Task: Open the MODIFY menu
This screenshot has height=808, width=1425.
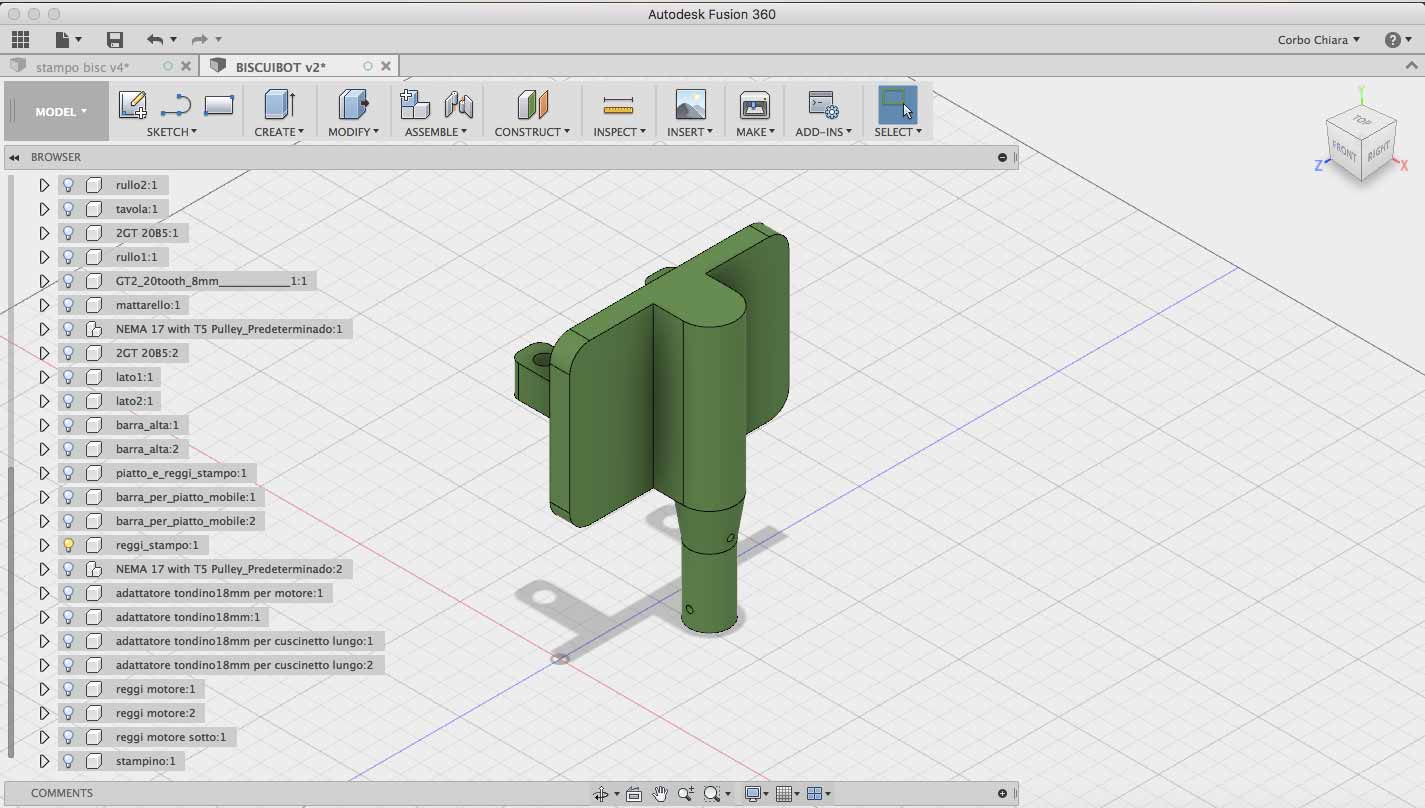Action: click(353, 132)
